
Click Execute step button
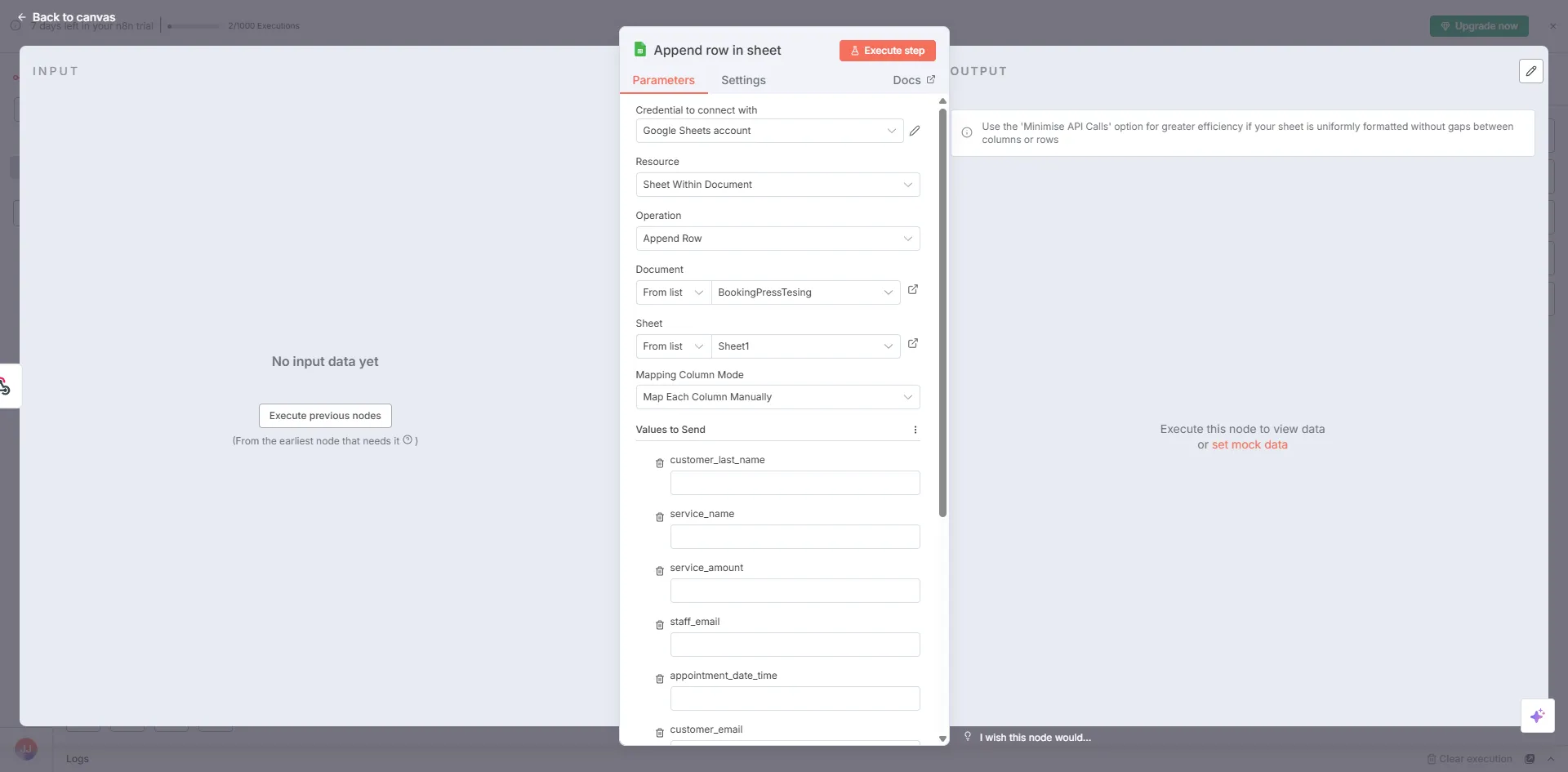coord(888,51)
